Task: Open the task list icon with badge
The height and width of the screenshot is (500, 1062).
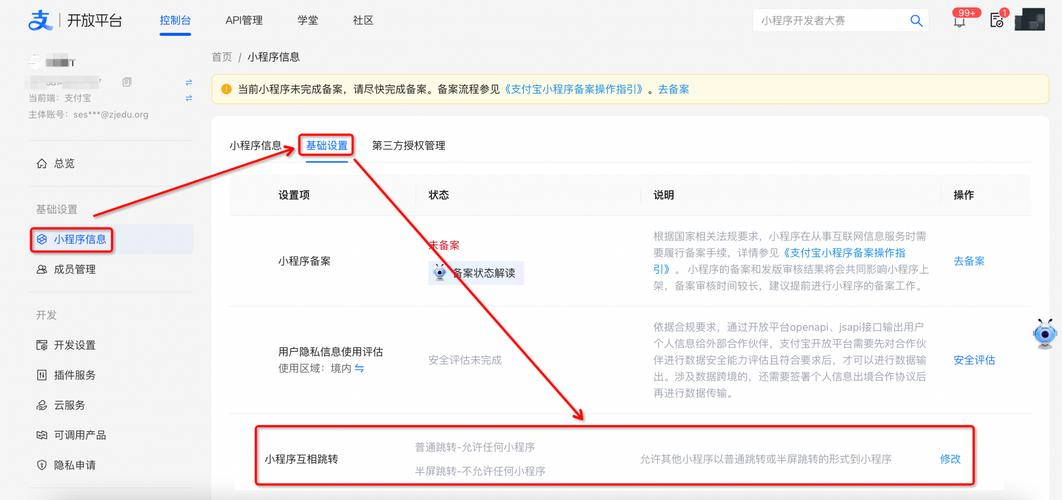Action: point(996,20)
